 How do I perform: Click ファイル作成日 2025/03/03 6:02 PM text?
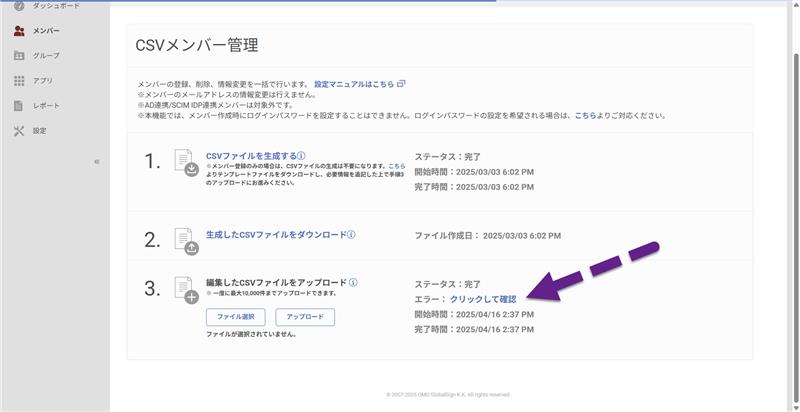coord(488,236)
